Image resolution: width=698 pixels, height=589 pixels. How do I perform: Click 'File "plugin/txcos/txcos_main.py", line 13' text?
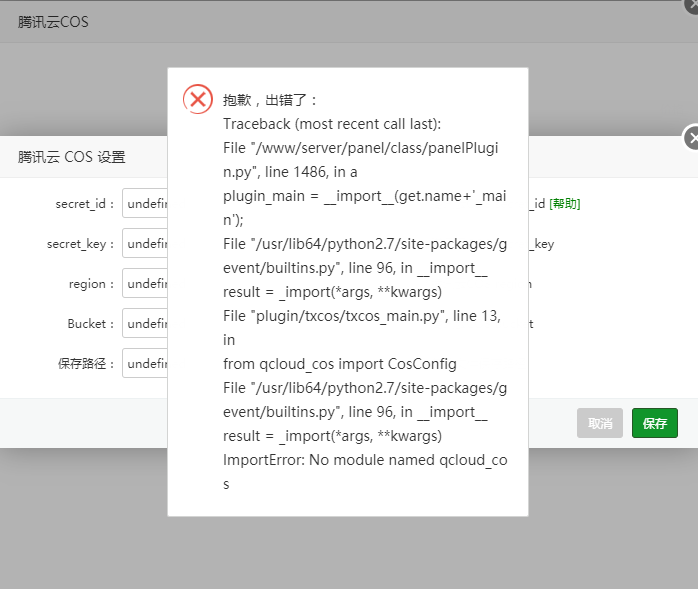362,316
